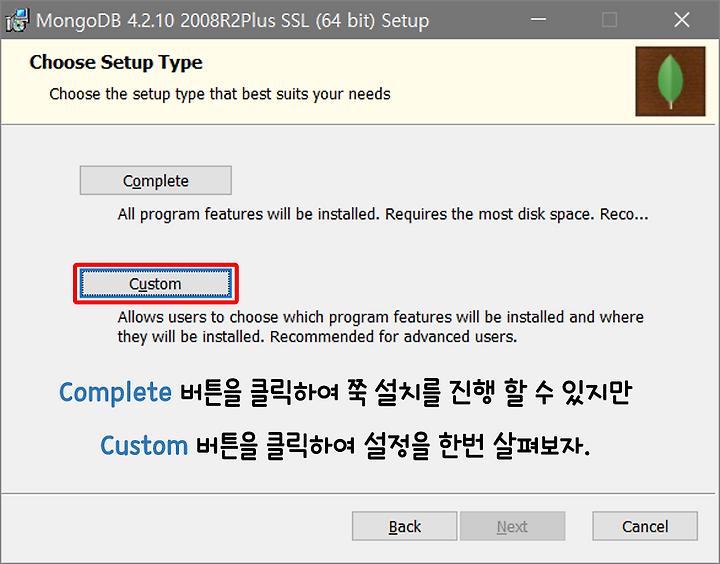Screen dimensions: 720x564
Task: Select the 'Choose Setup Type' heading
Action: coord(116,62)
